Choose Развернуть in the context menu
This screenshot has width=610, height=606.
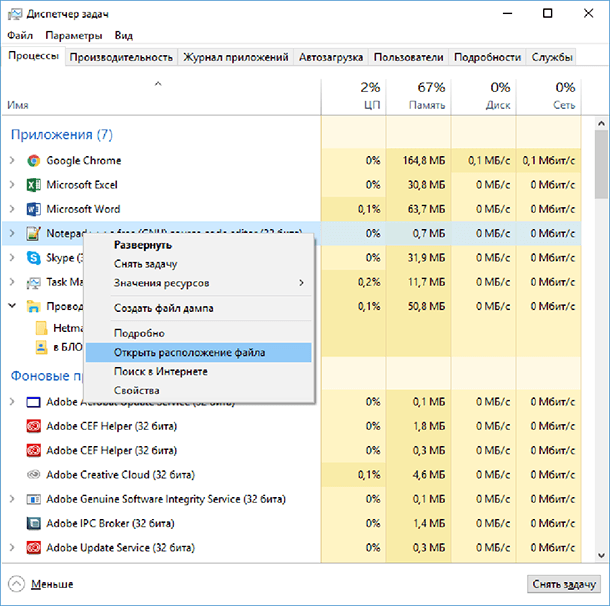coord(198,245)
